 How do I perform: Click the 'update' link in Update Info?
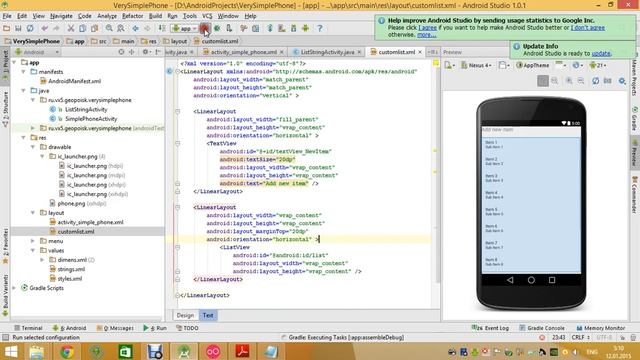[601, 53]
